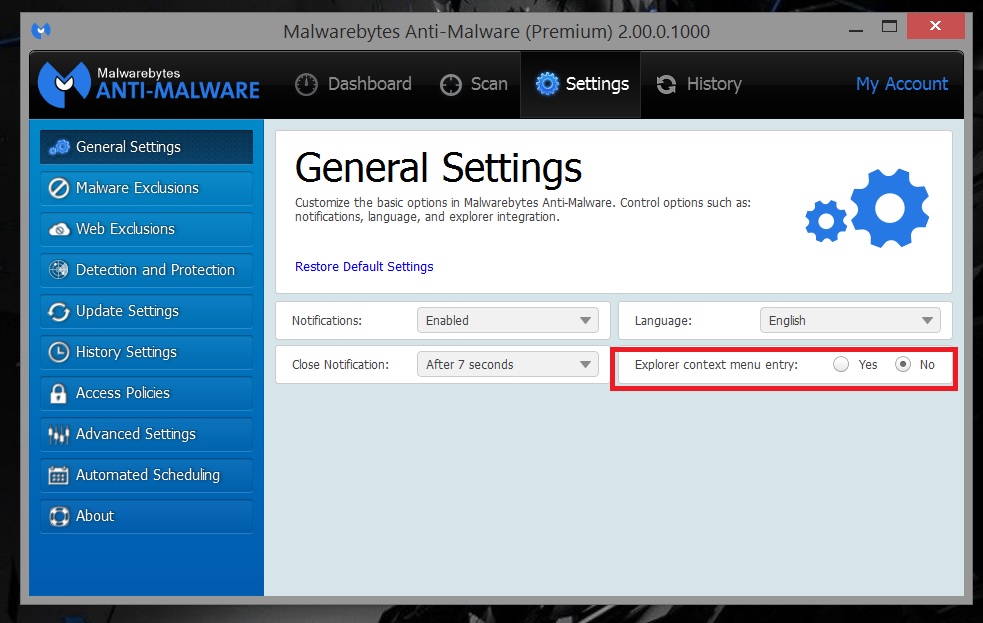983x623 pixels.
Task: Select General Settings in sidebar
Action: [x=147, y=147]
